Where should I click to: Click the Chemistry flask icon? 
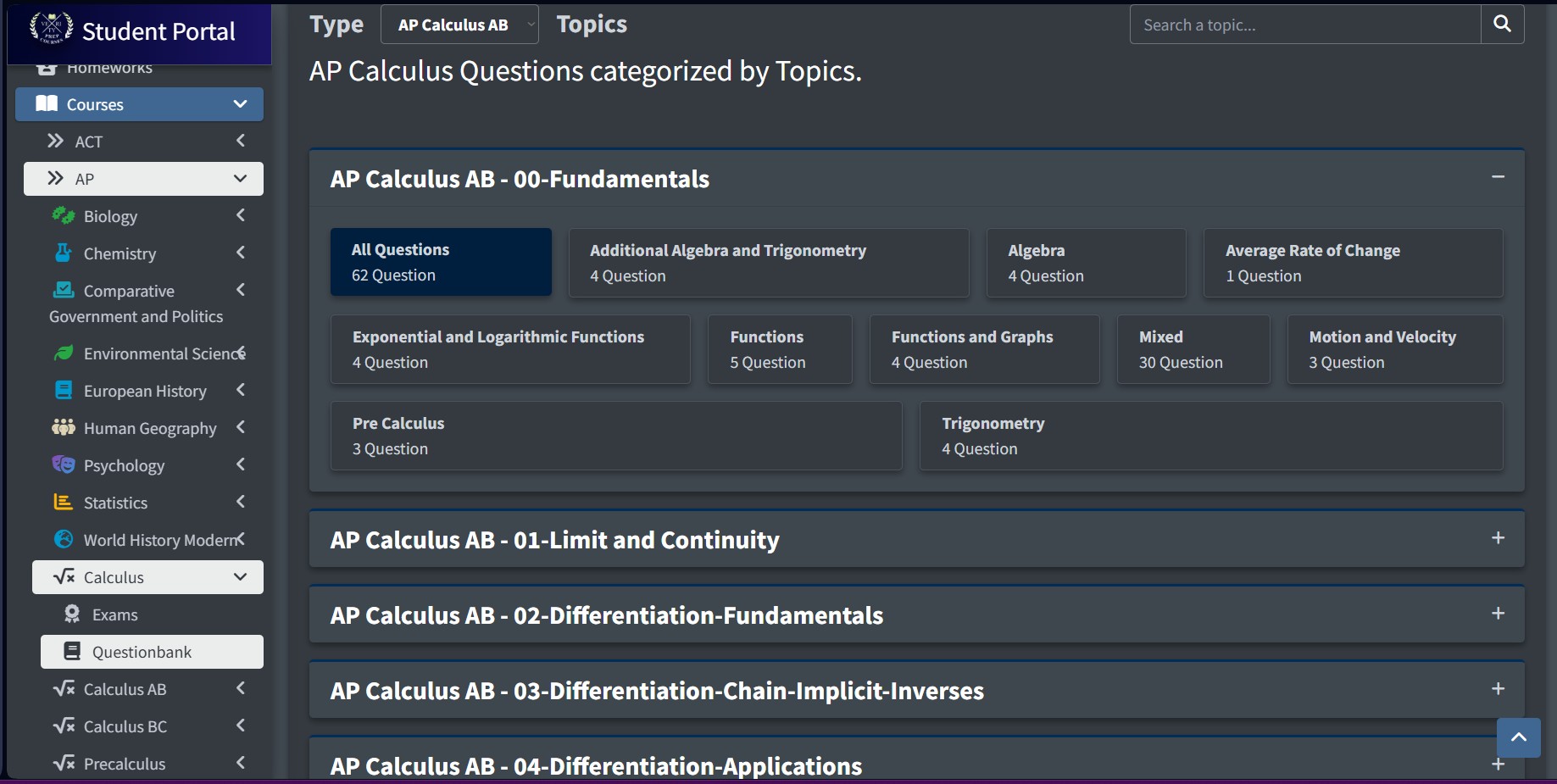(x=64, y=253)
